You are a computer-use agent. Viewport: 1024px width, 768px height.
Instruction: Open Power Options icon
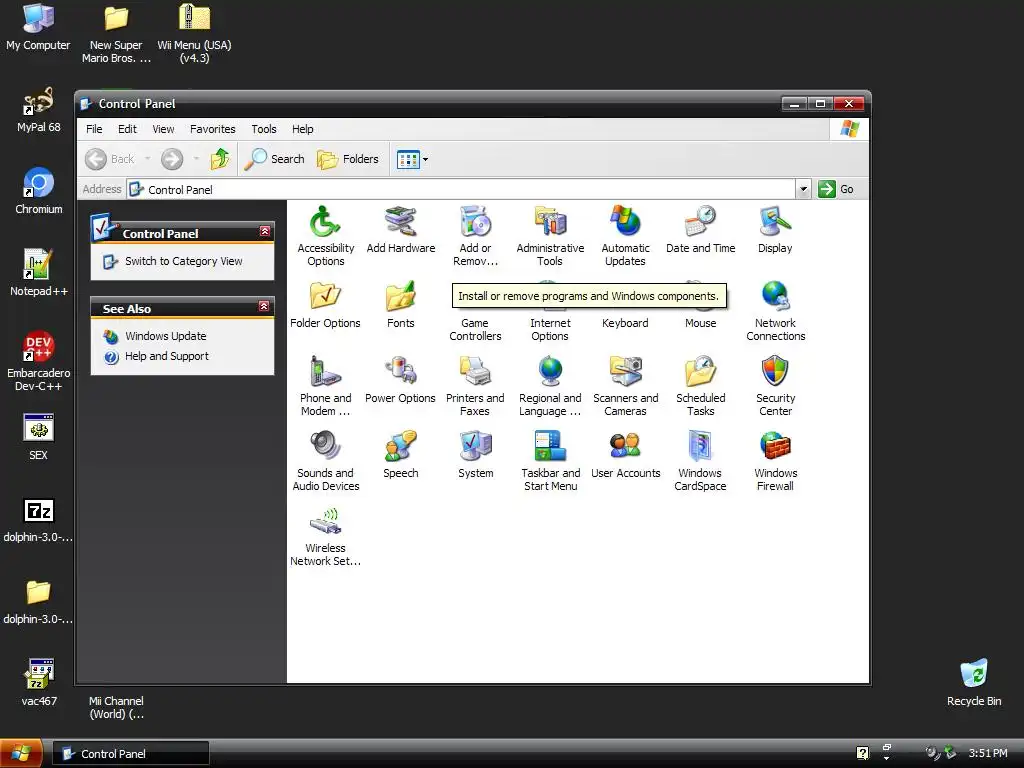[400, 372]
